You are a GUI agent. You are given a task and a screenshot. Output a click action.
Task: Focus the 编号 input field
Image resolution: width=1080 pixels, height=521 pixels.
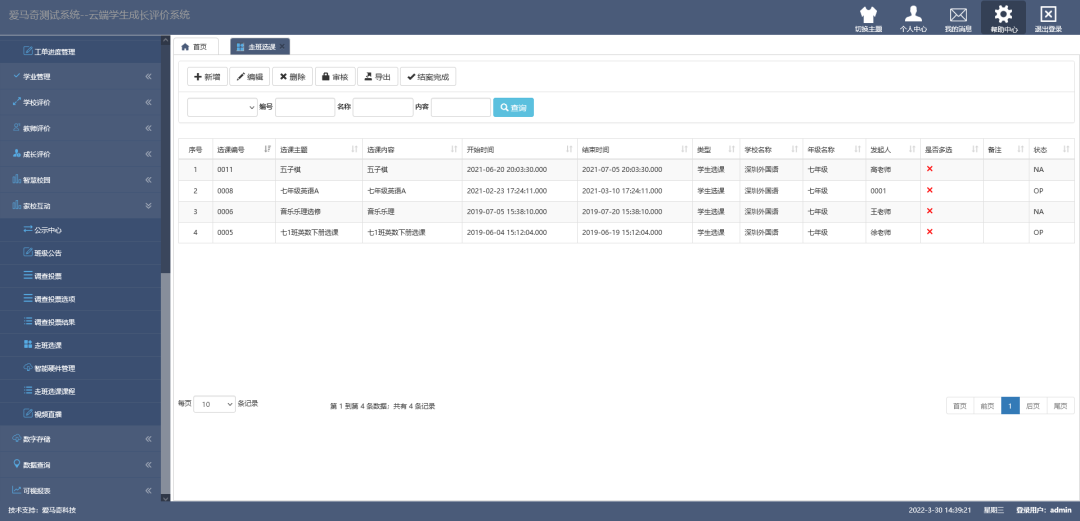click(305, 108)
